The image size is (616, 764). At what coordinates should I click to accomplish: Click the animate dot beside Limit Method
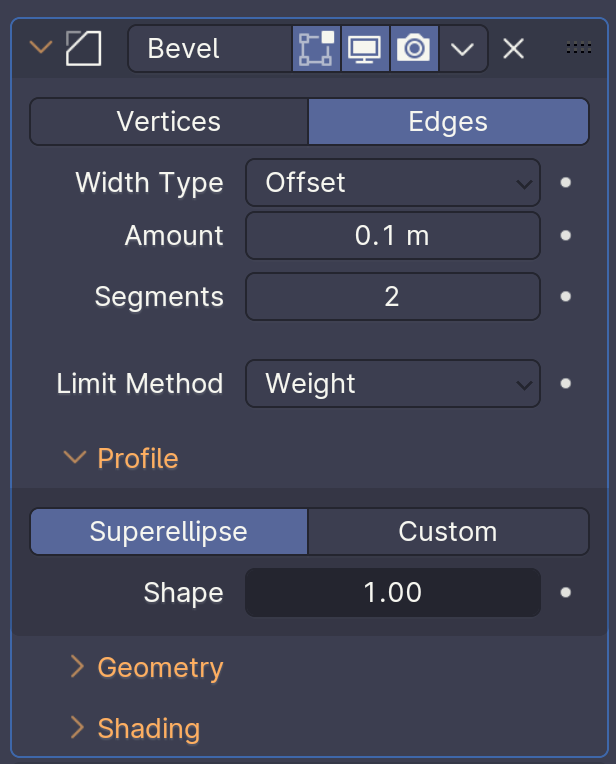[x=565, y=383]
